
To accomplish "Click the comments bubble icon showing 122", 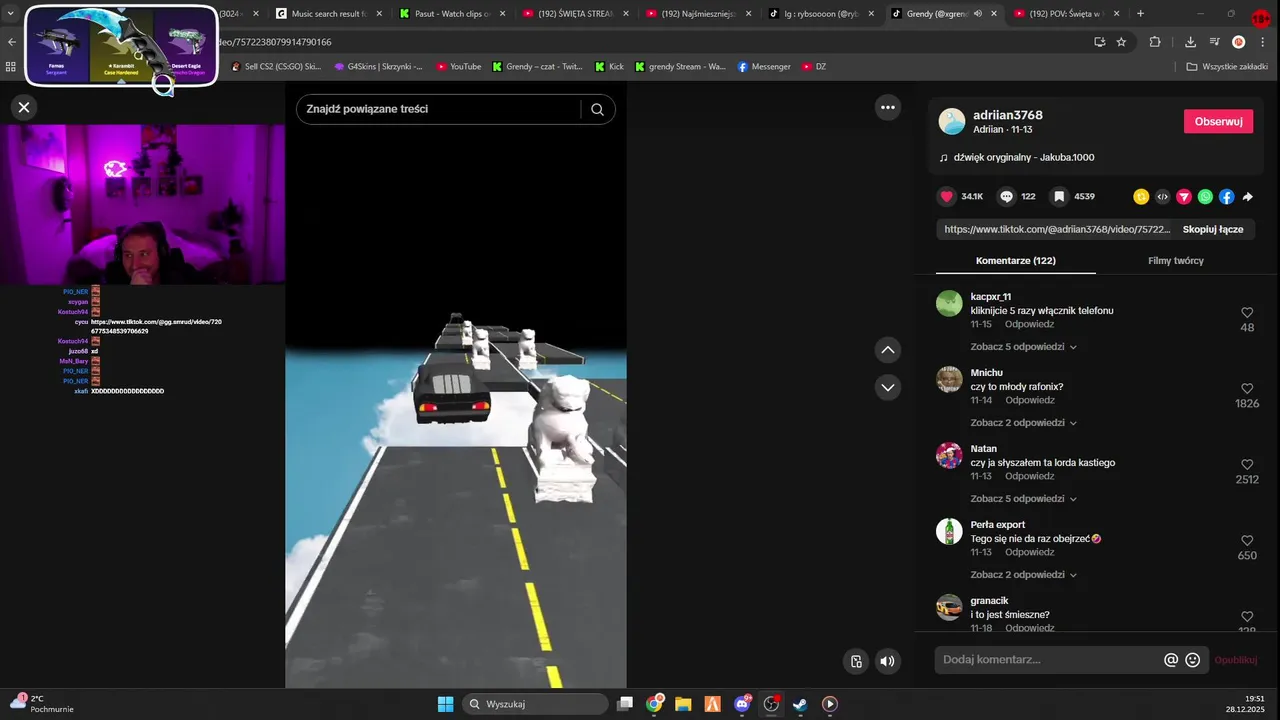I will pyautogui.click(x=1006, y=197).
